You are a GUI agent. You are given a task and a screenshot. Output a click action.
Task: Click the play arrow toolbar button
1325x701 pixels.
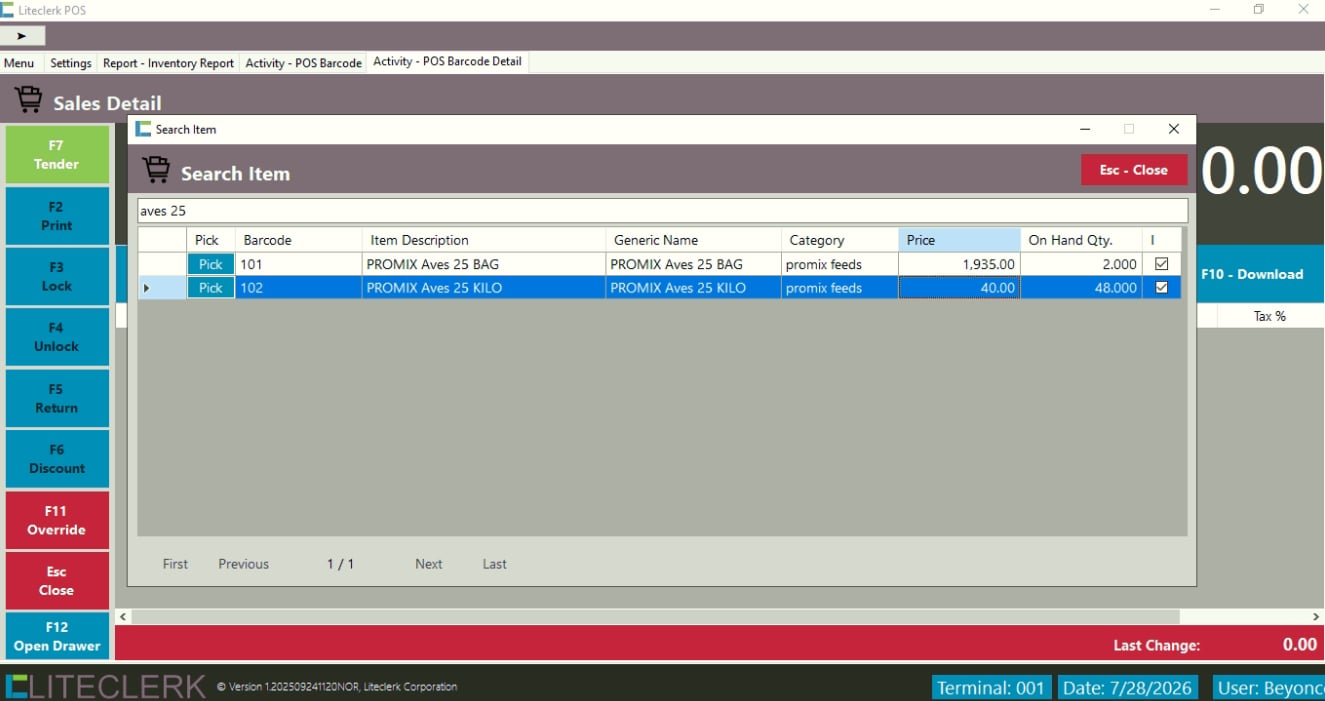pos(22,35)
